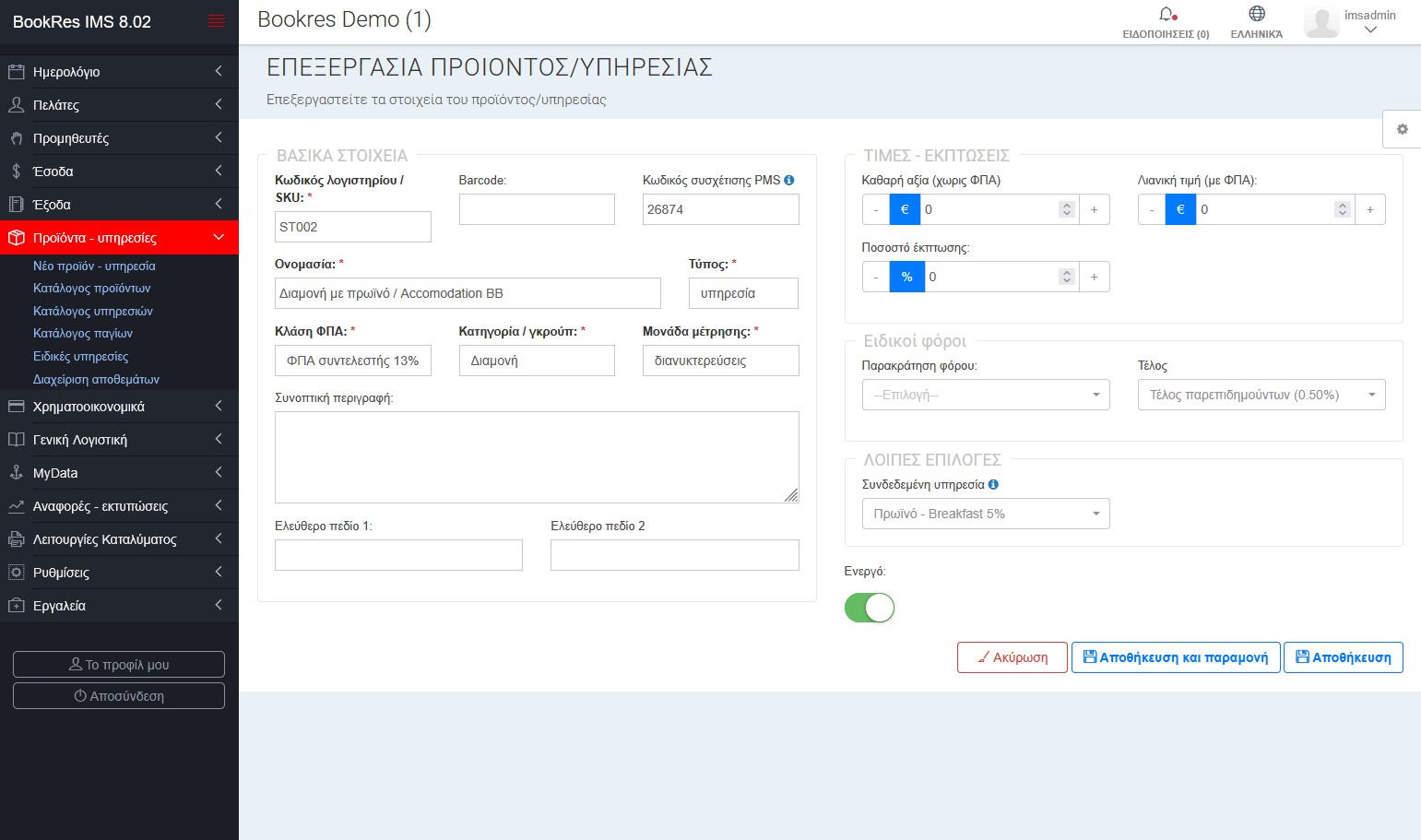This screenshot has height=840, width=1421.
Task: Toggle the Ενεργό switch off
Action: click(870, 608)
